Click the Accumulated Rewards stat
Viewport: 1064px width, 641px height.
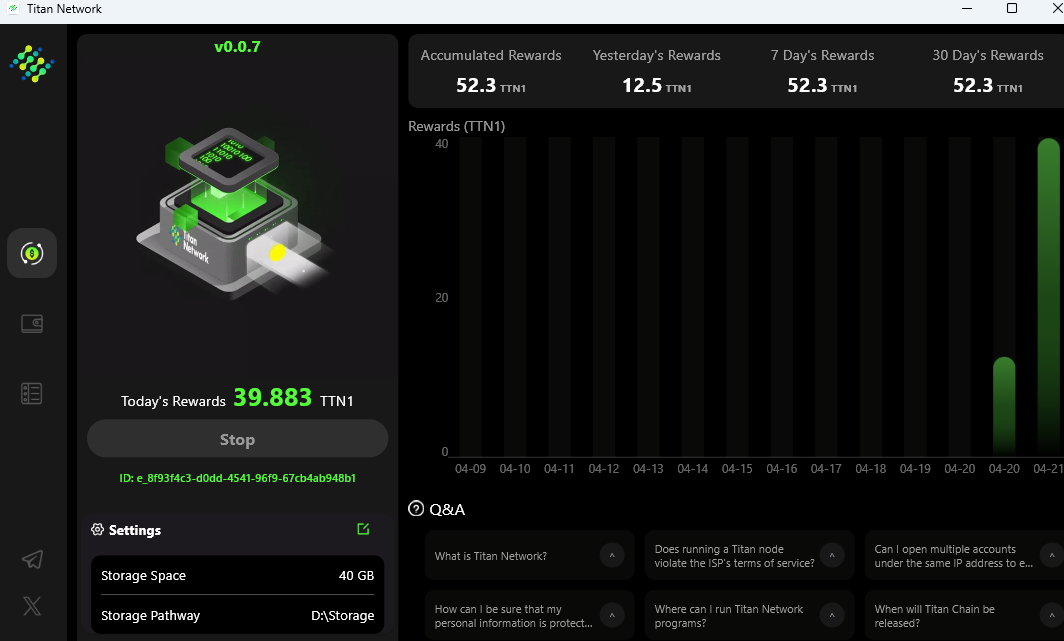point(491,71)
